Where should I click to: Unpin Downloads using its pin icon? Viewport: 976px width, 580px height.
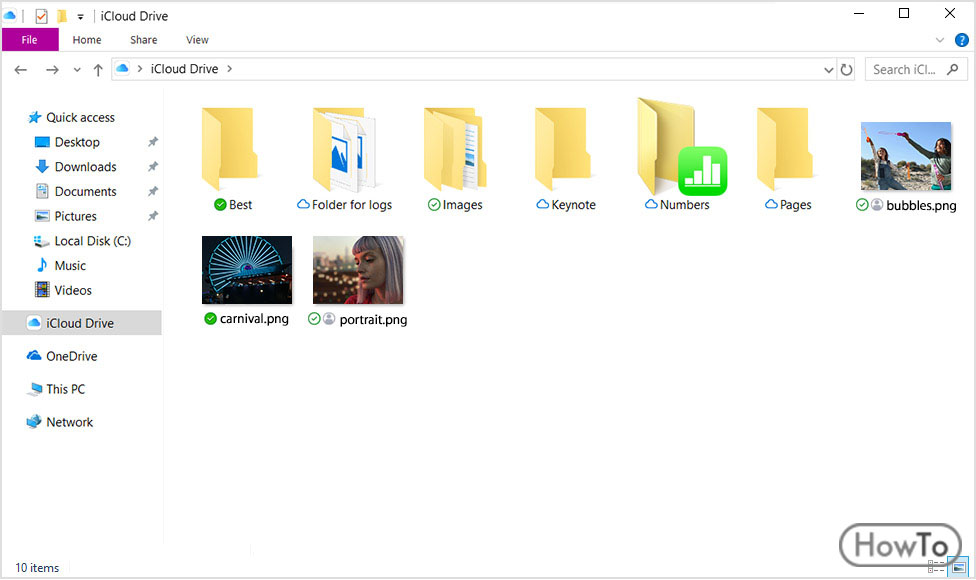click(x=152, y=167)
